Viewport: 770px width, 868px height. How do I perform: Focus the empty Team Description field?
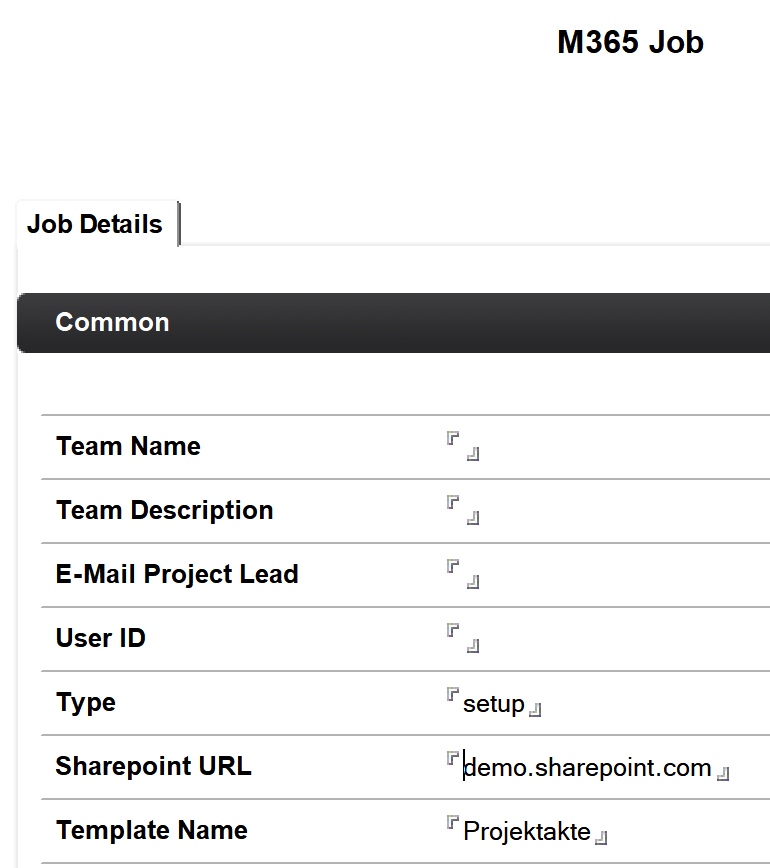click(463, 510)
